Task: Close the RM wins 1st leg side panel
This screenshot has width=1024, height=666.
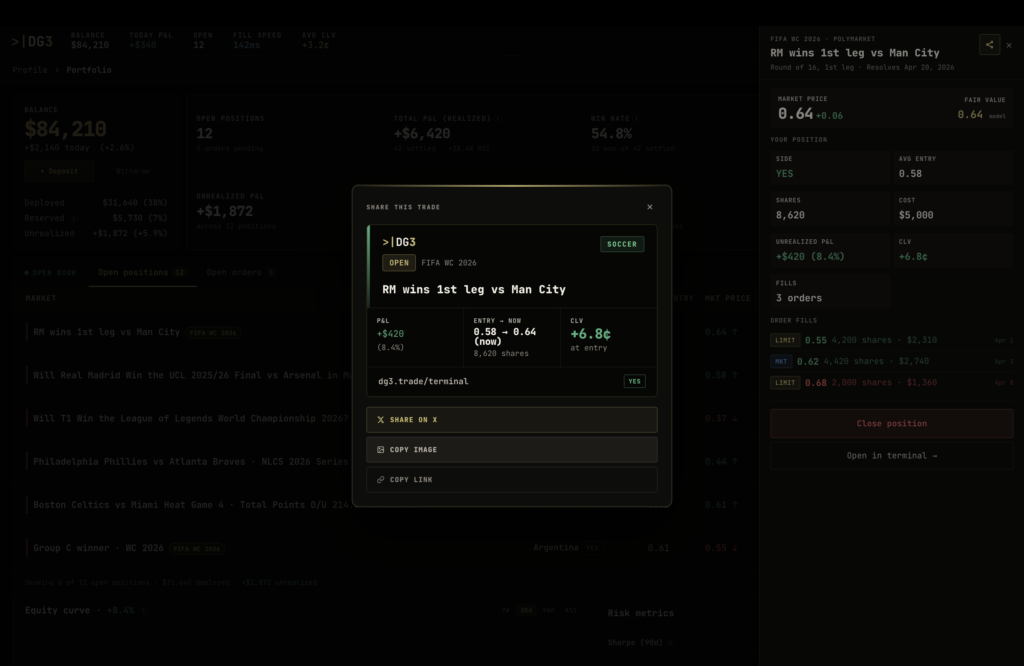Action: click(x=1009, y=45)
